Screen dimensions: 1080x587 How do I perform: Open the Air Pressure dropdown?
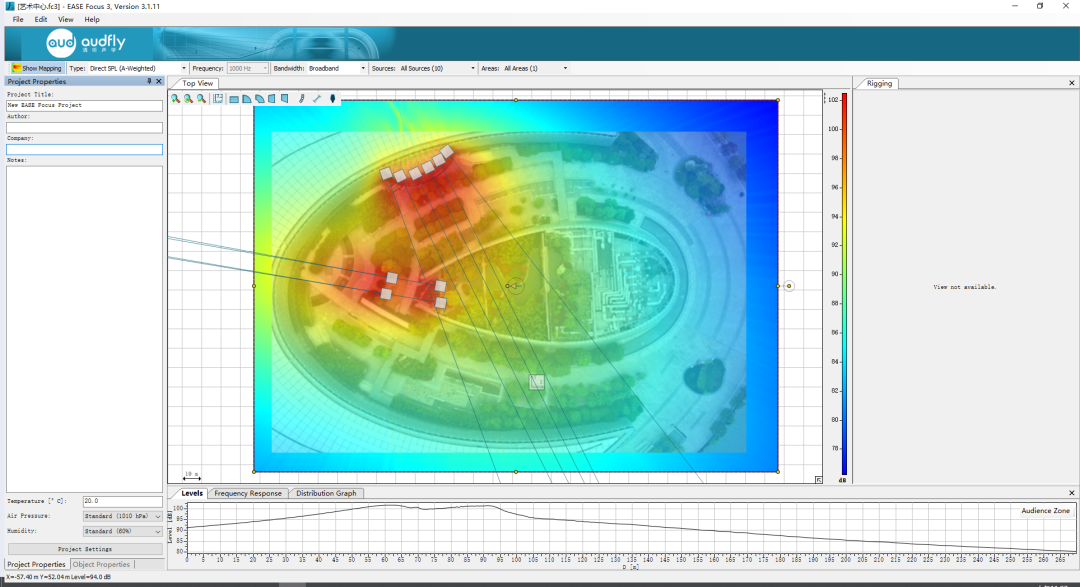[158, 516]
